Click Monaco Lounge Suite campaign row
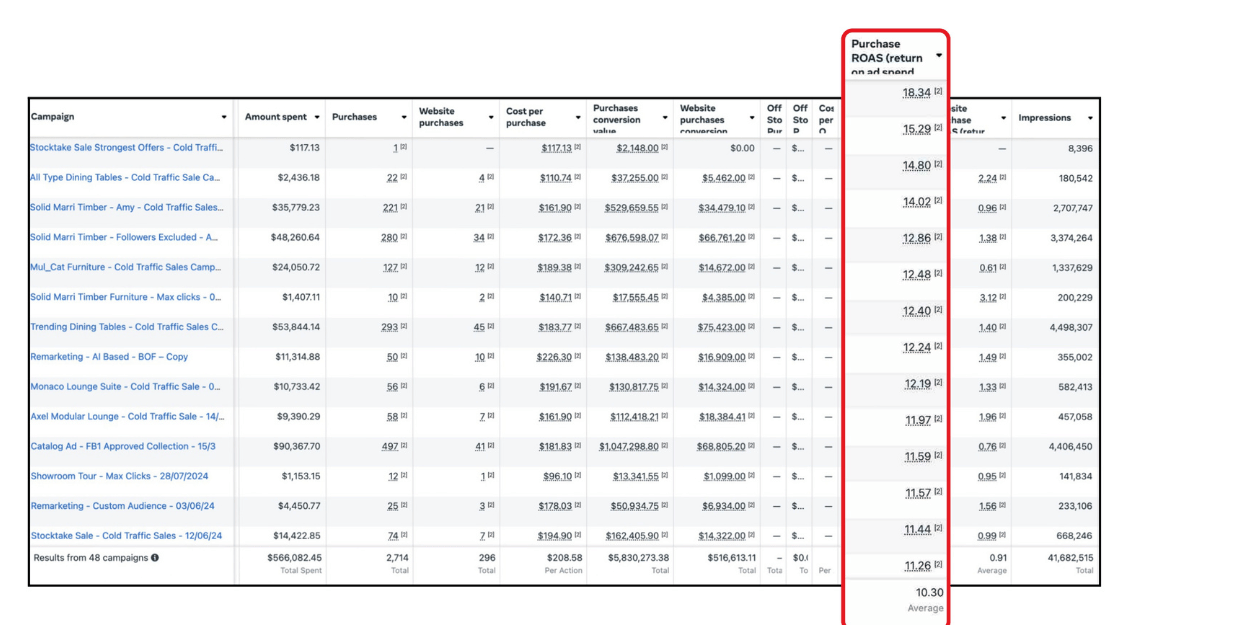 coord(125,387)
